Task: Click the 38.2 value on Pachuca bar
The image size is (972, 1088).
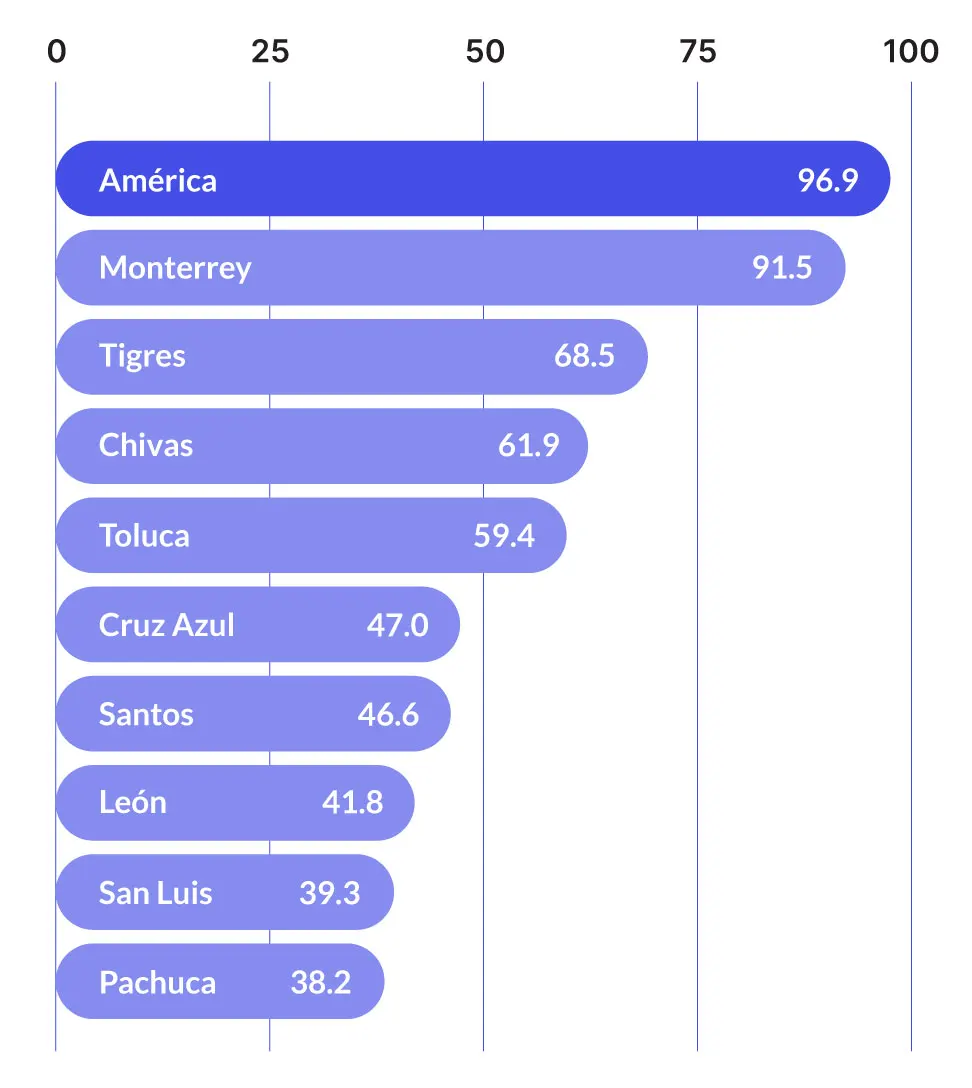Action: tap(321, 982)
